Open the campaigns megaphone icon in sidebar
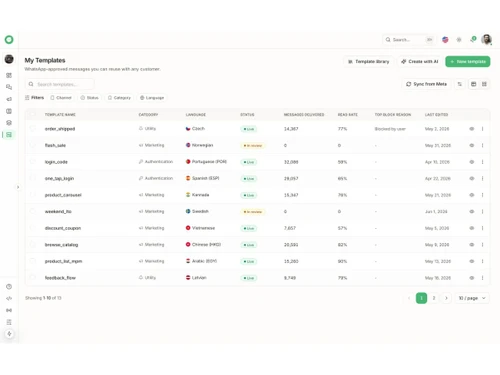The height and width of the screenshot is (375, 500). coord(9,99)
